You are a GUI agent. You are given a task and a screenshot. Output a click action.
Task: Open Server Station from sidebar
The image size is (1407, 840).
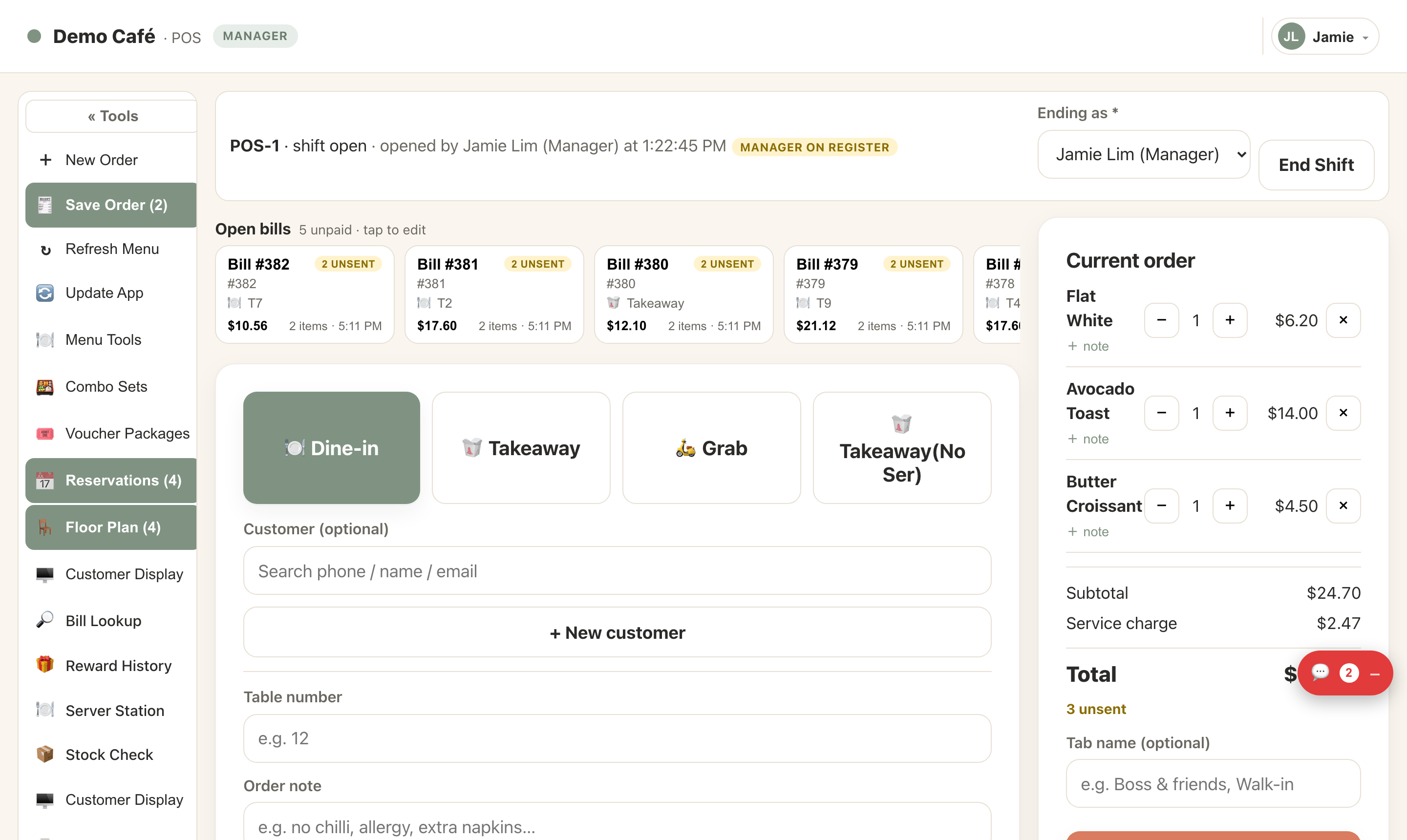click(x=111, y=711)
